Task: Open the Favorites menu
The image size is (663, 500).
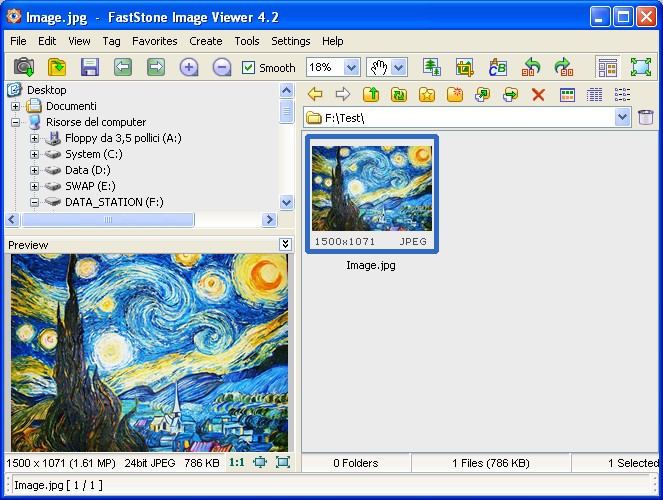Action: [x=154, y=41]
